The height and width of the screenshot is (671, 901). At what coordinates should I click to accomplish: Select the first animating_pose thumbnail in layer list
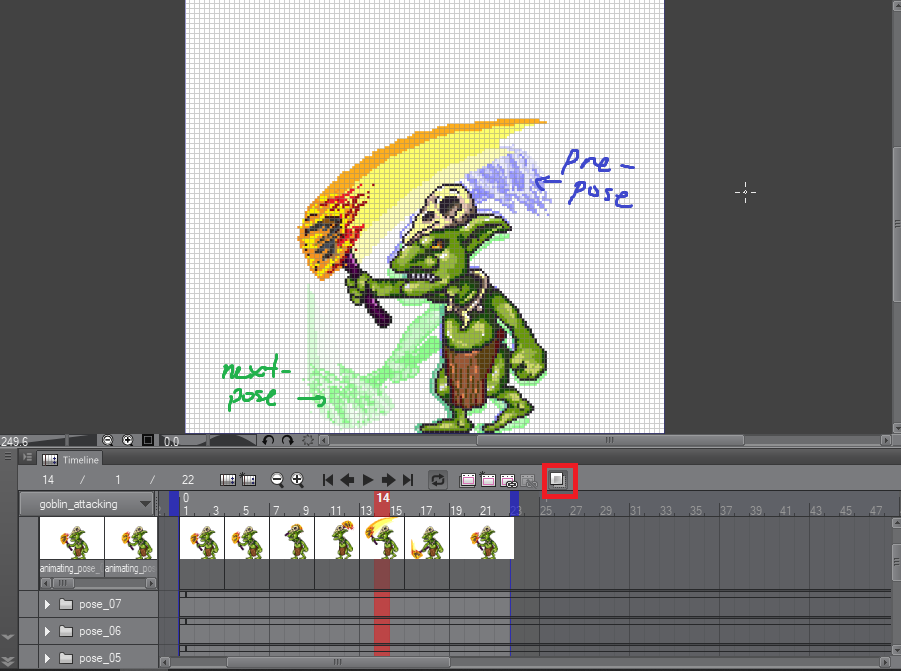72,538
